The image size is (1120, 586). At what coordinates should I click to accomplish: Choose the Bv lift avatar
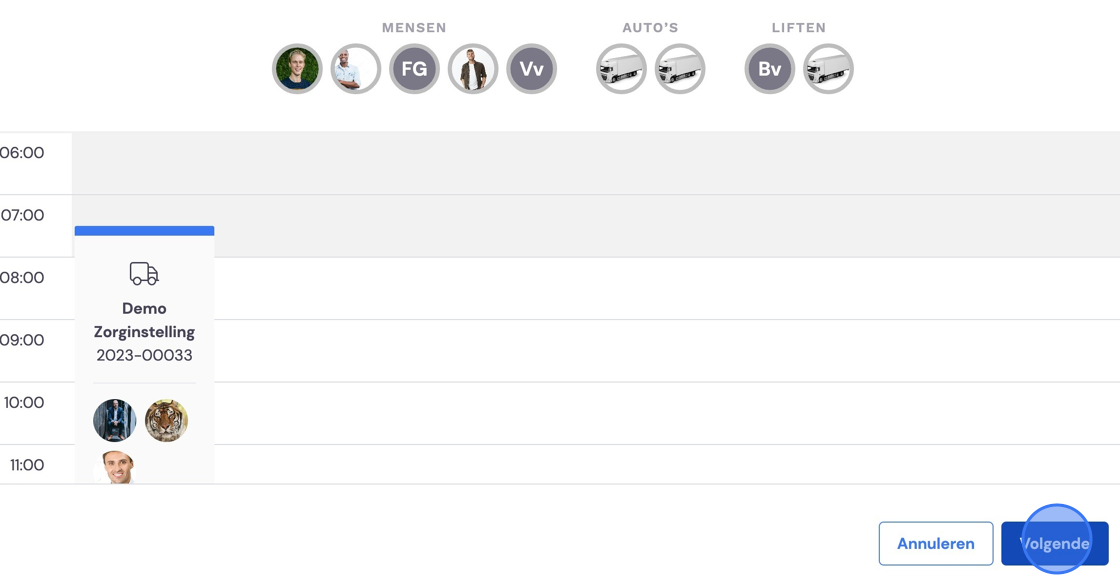[769, 69]
